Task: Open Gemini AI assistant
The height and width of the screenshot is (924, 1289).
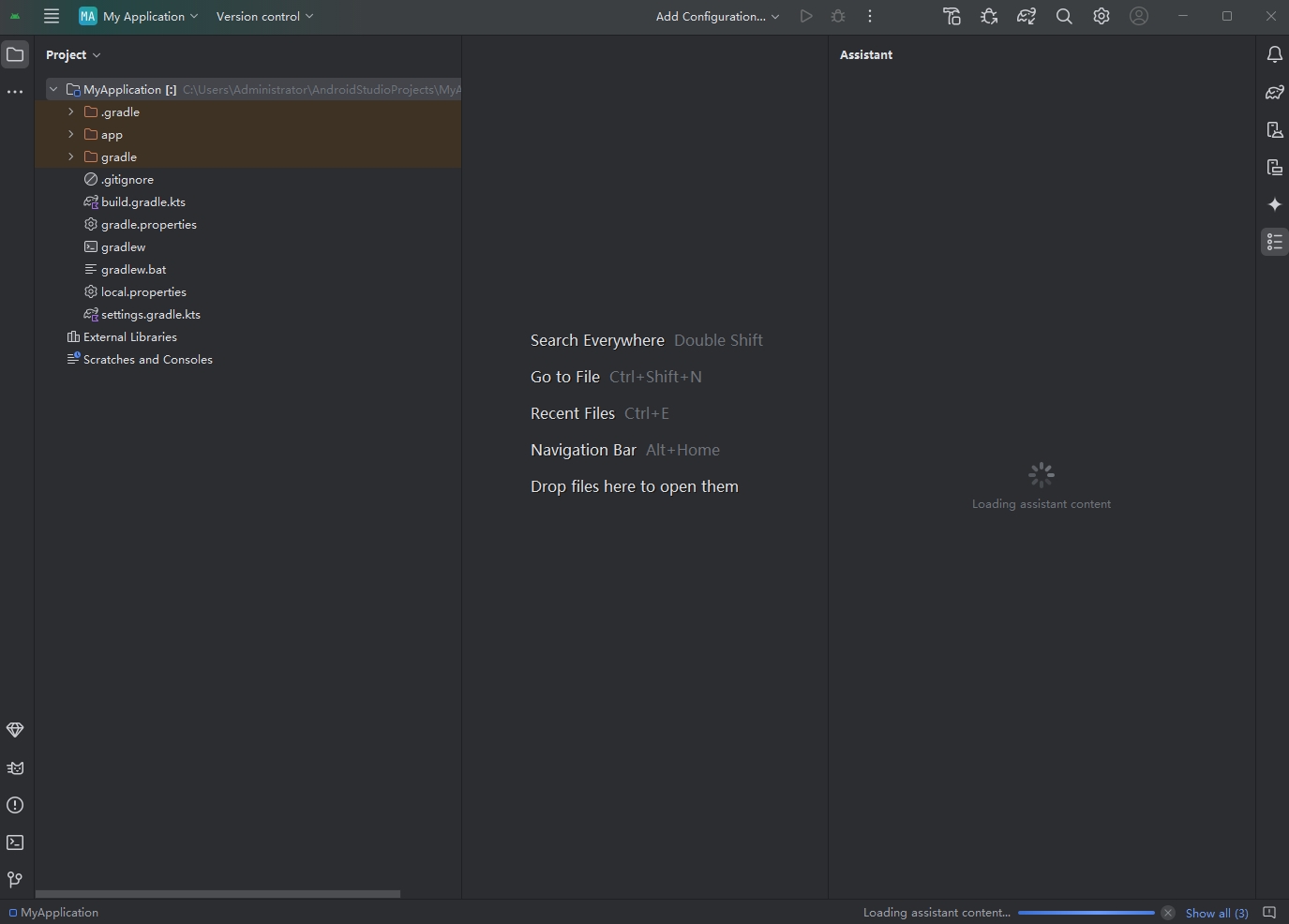Action: (1276, 204)
